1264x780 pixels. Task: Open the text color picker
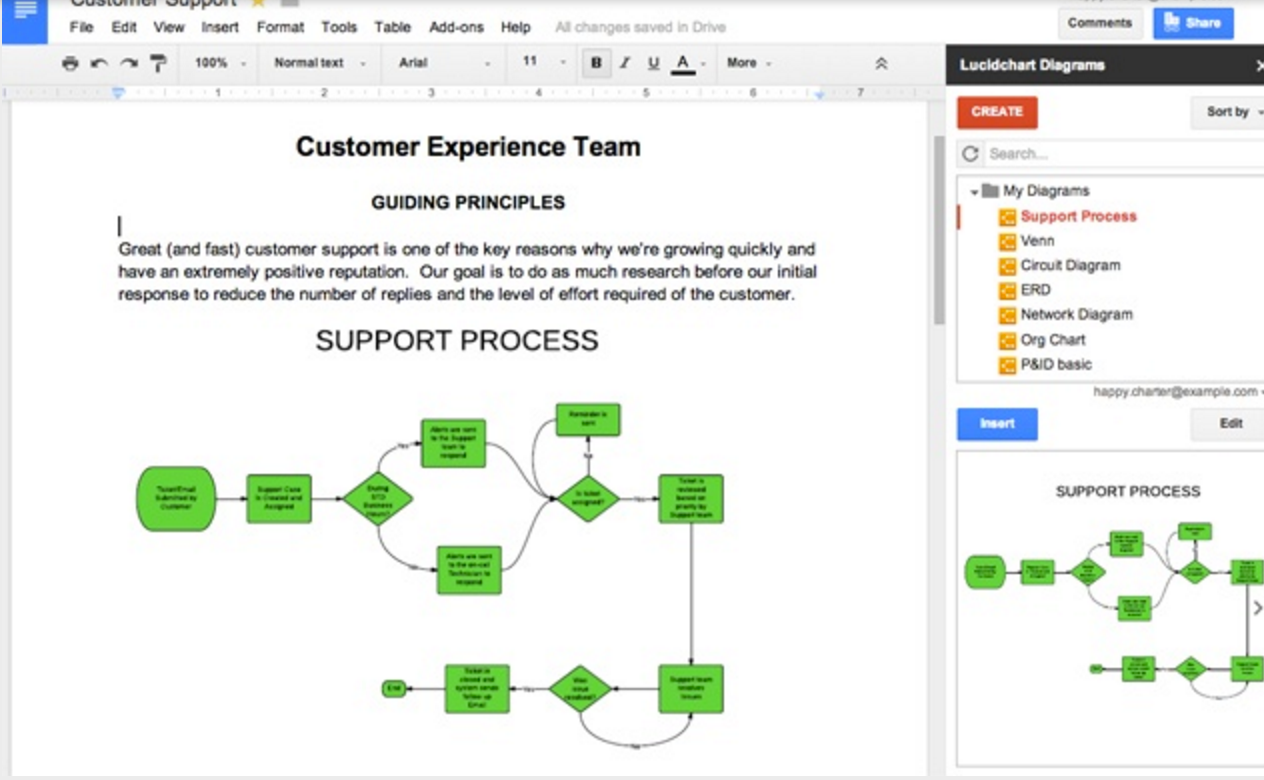pos(682,63)
